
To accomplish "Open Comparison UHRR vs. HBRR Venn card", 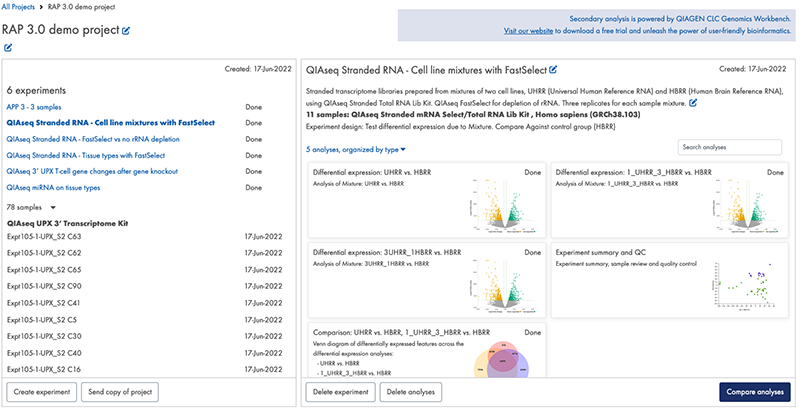I will click(x=427, y=350).
